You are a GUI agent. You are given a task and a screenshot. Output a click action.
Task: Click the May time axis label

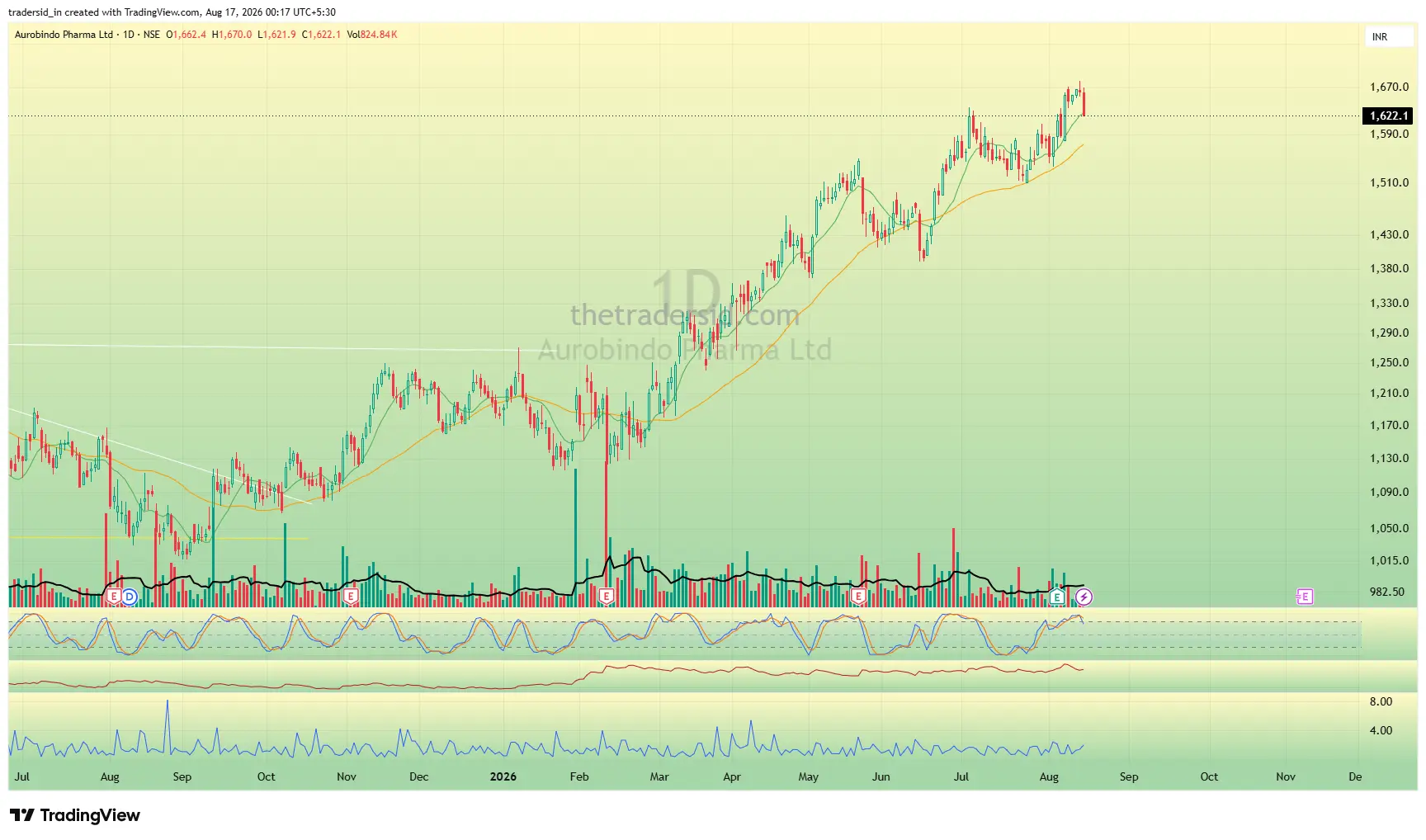pos(808,776)
